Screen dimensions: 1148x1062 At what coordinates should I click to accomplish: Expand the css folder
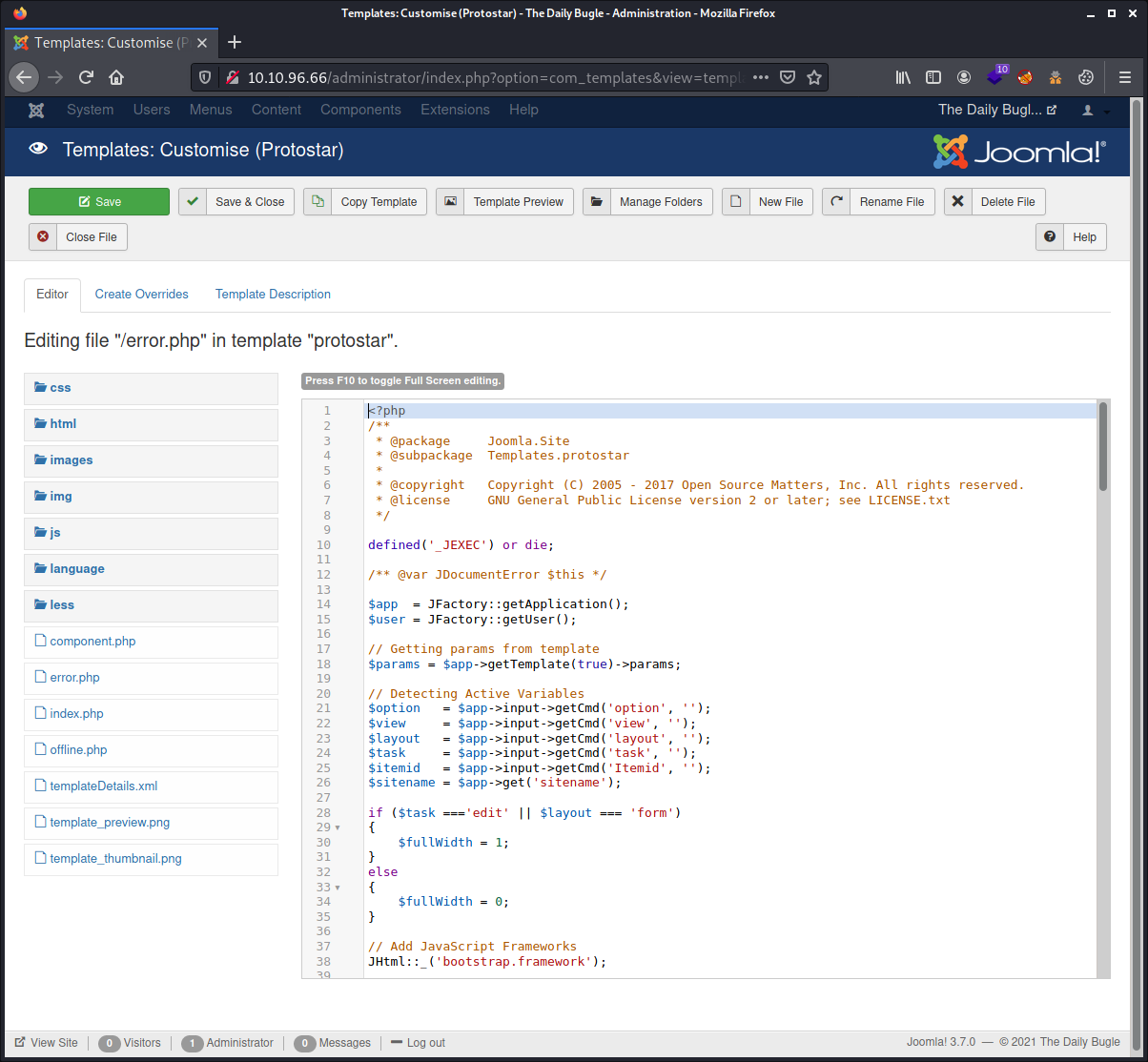coord(151,387)
